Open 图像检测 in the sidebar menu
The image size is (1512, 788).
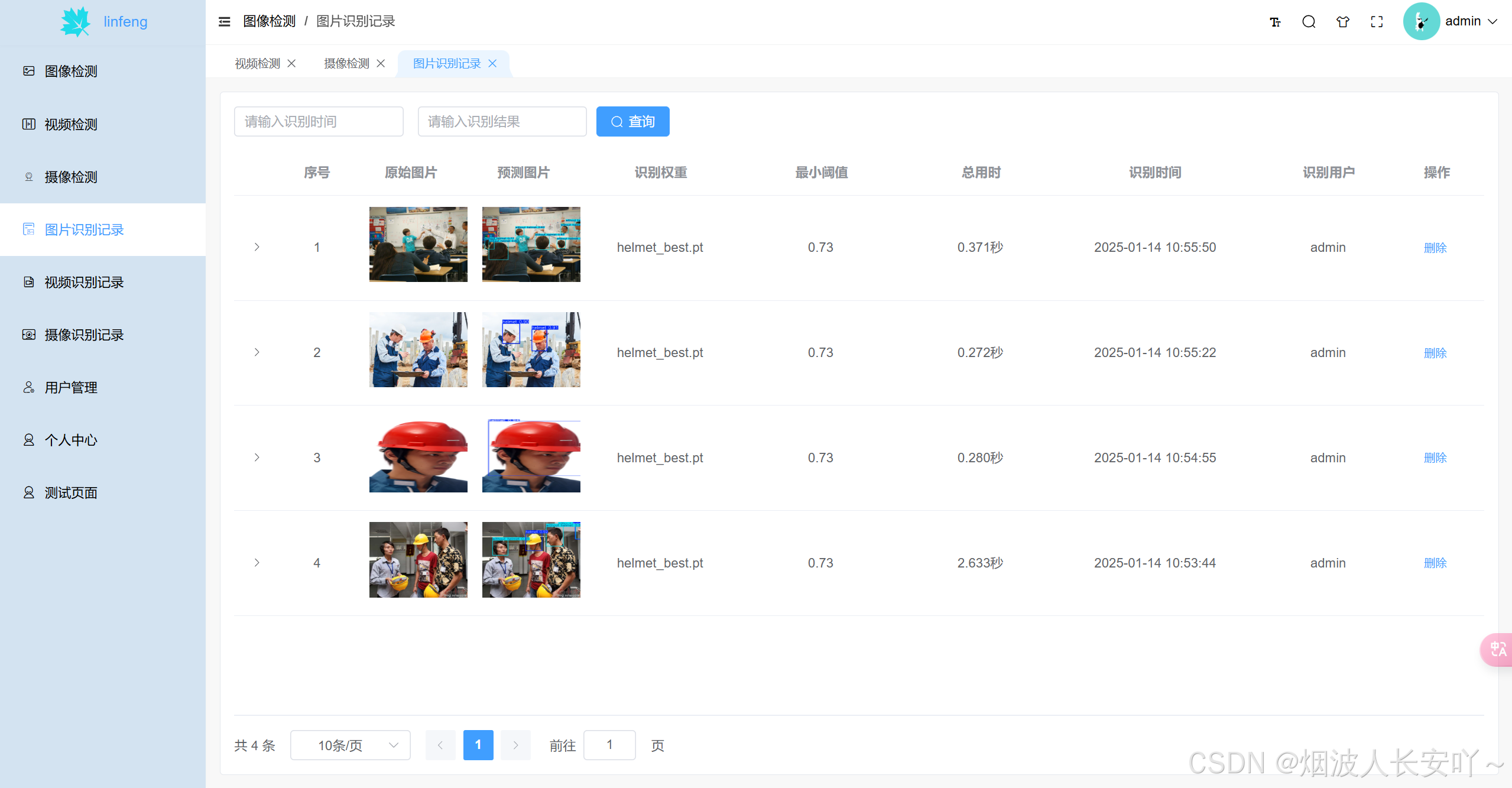coord(103,72)
